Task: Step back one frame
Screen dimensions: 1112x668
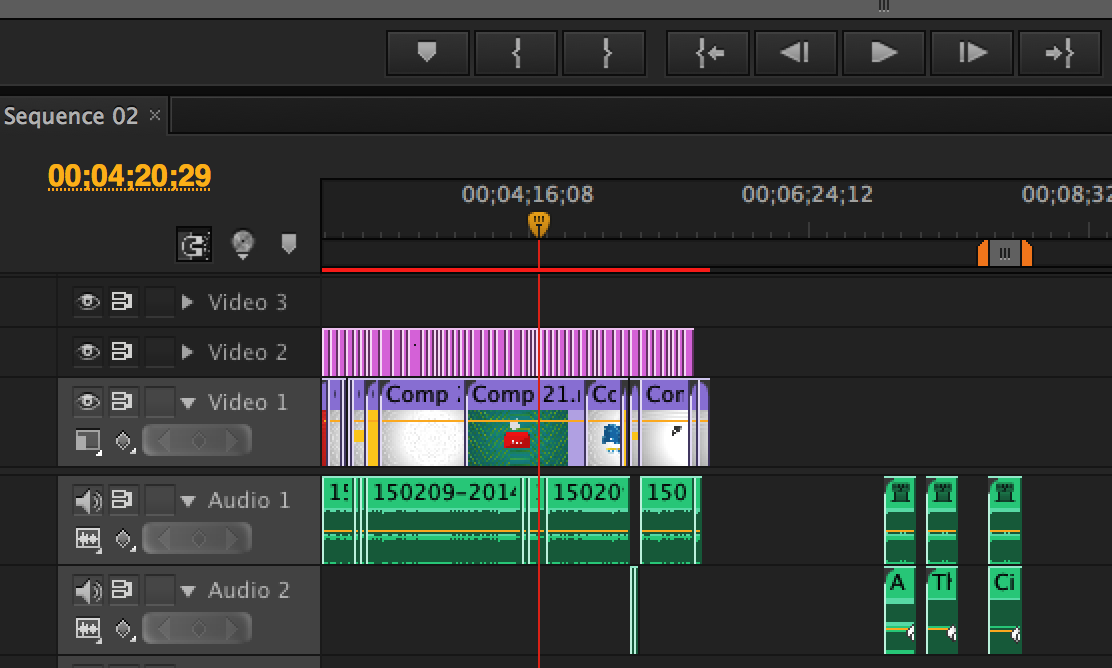Action: click(796, 52)
